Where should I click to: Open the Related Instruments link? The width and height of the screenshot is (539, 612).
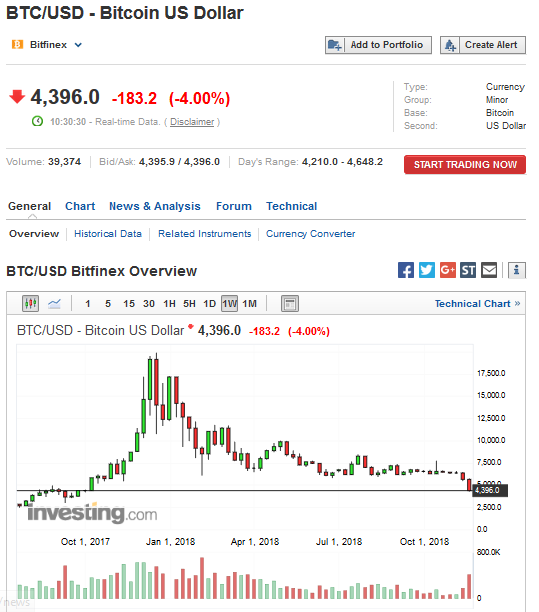pos(205,233)
